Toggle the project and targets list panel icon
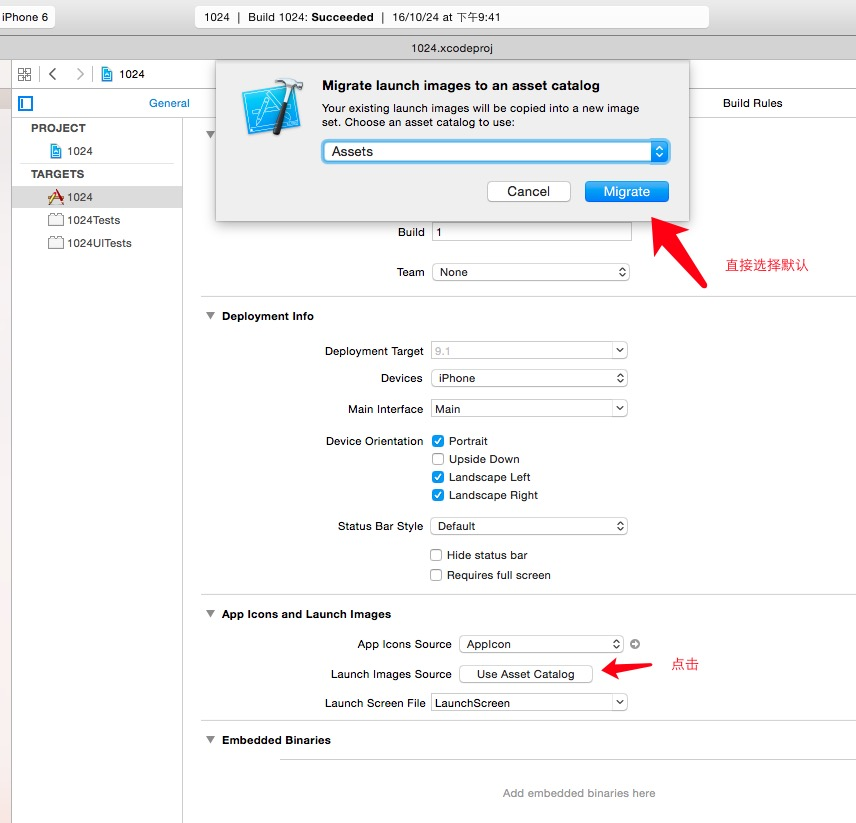 [26, 103]
